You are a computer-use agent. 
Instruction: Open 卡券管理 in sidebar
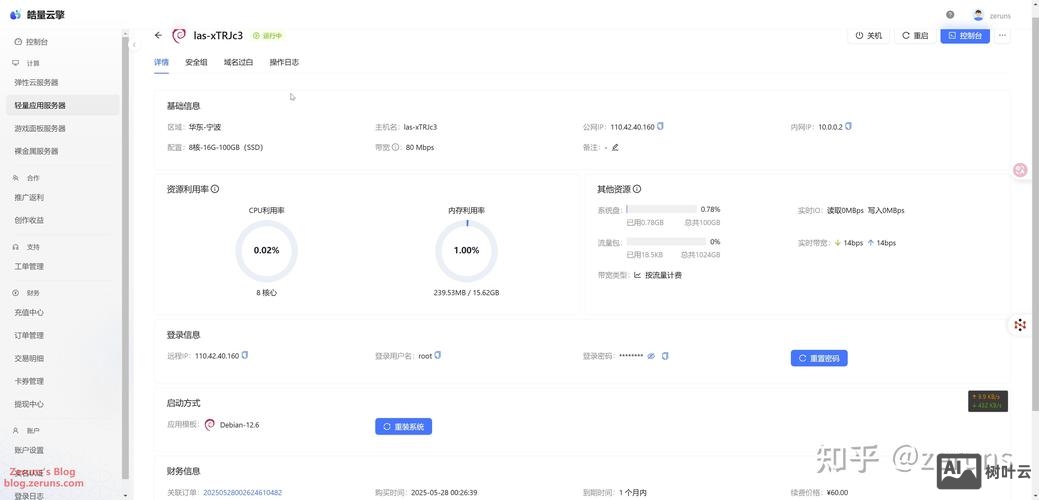[29, 381]
